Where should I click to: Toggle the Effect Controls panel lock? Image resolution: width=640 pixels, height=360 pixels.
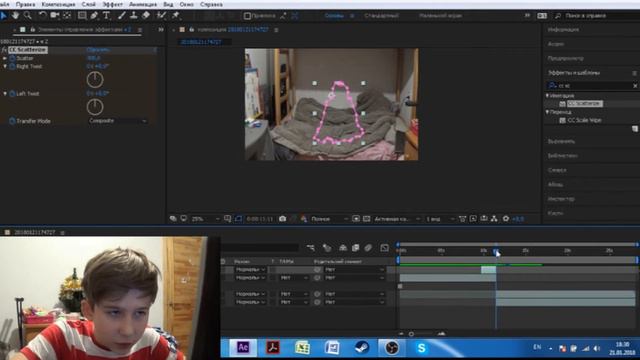point(33,29)
